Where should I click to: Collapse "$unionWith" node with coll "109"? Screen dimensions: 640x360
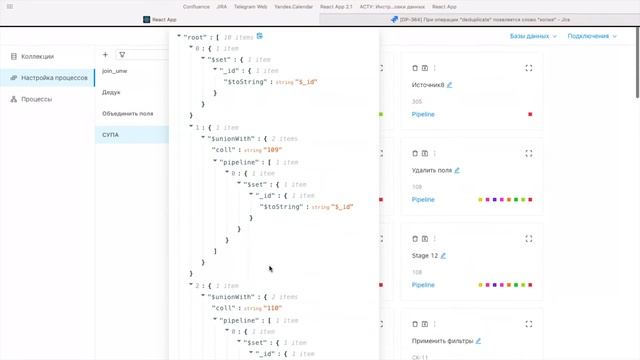click(x=203, y=138)
